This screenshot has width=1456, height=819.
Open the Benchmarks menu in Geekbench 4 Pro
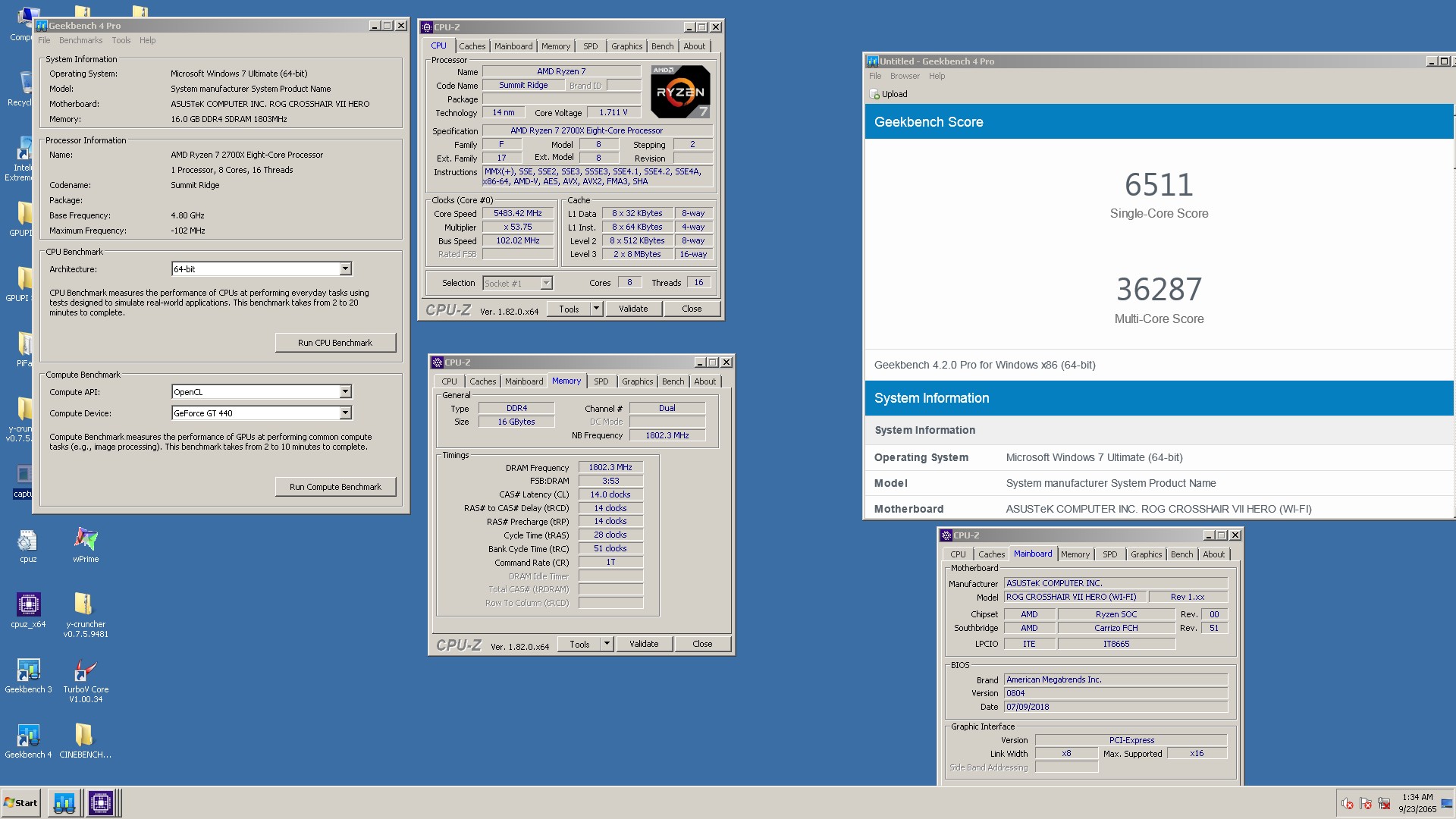(x=80, y=41)
